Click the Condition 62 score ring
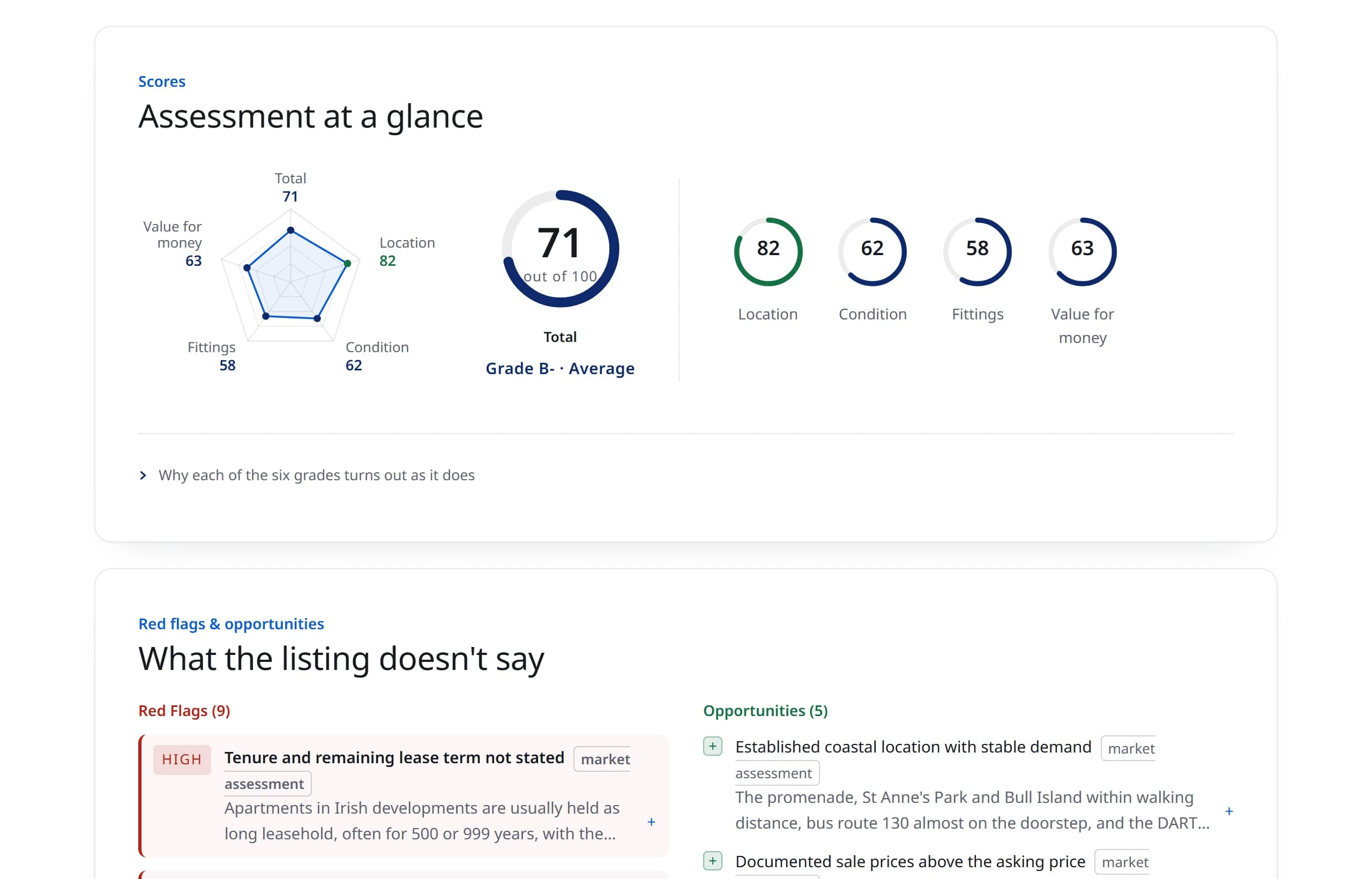Screen dimensions: 1372x879 [x=872, y=251]
